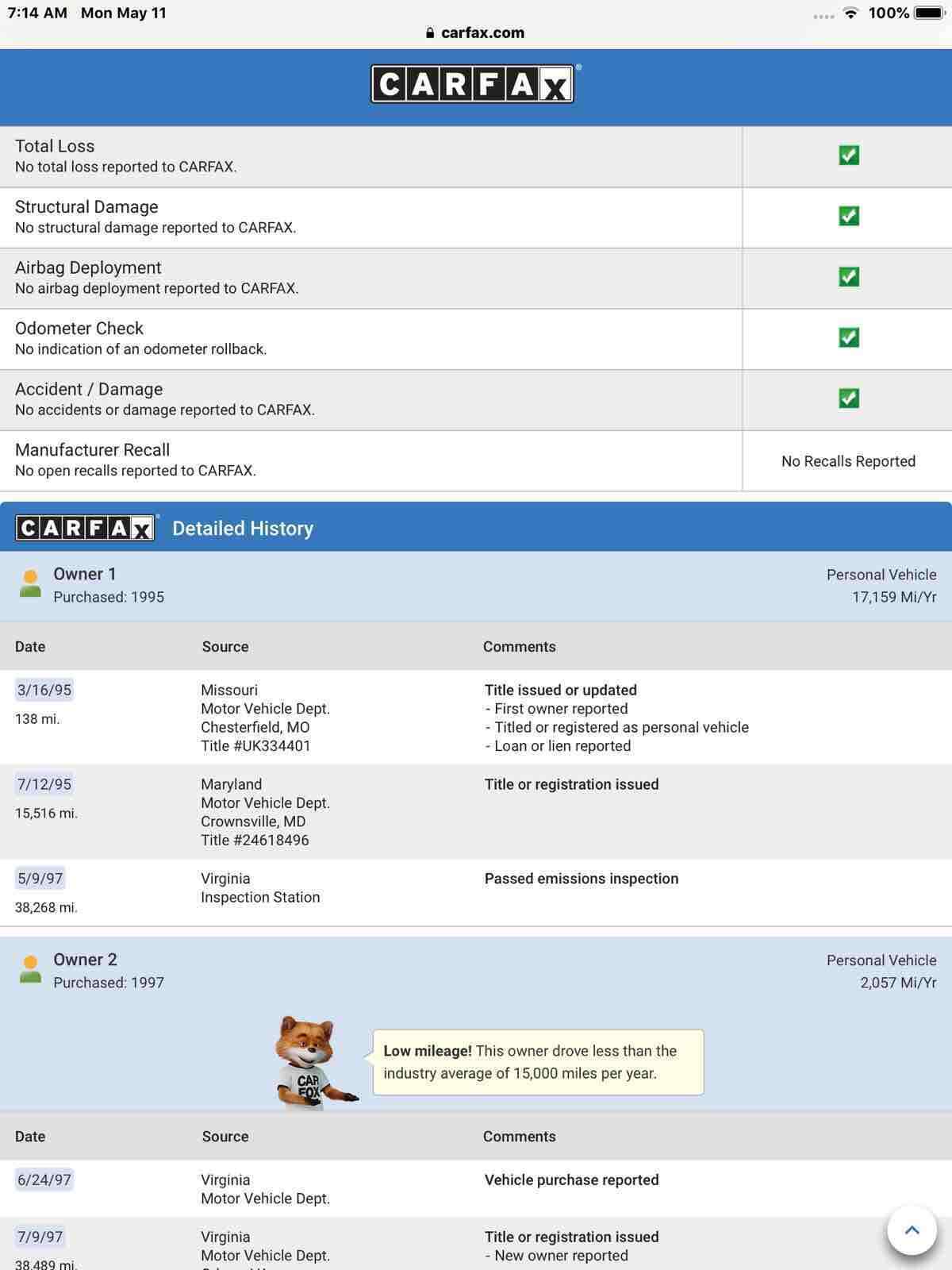Click the 'Manufacturer Recall' heading
Screen dimensions: 952x1270
92,449
